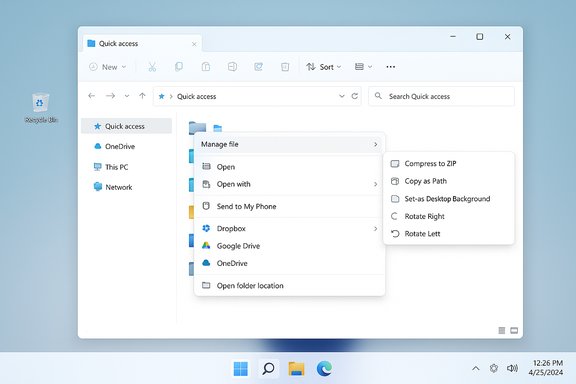Click the blue star in address bar

(161, 96)
